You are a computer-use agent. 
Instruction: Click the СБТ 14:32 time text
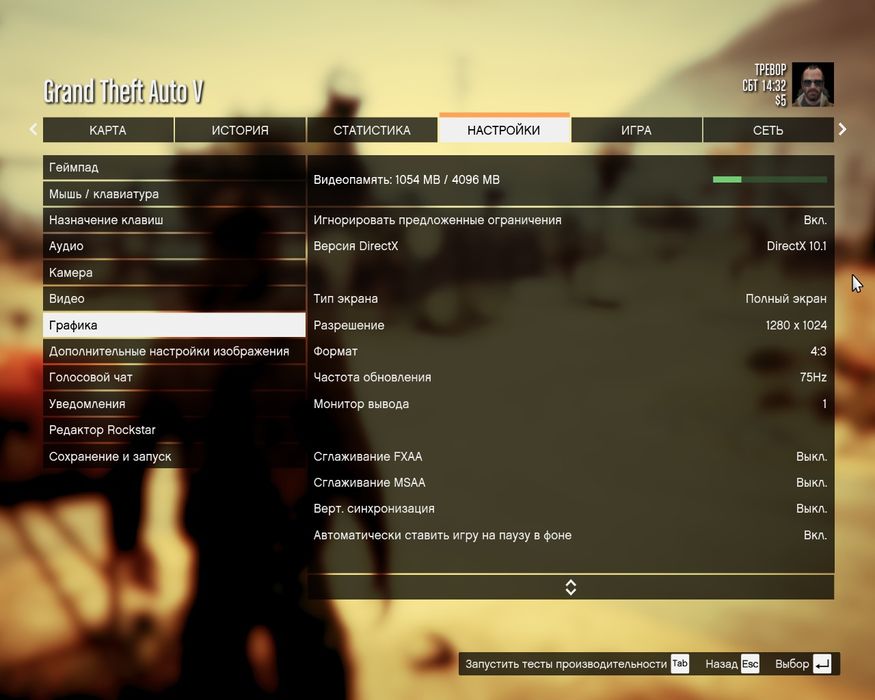[764, 85]
